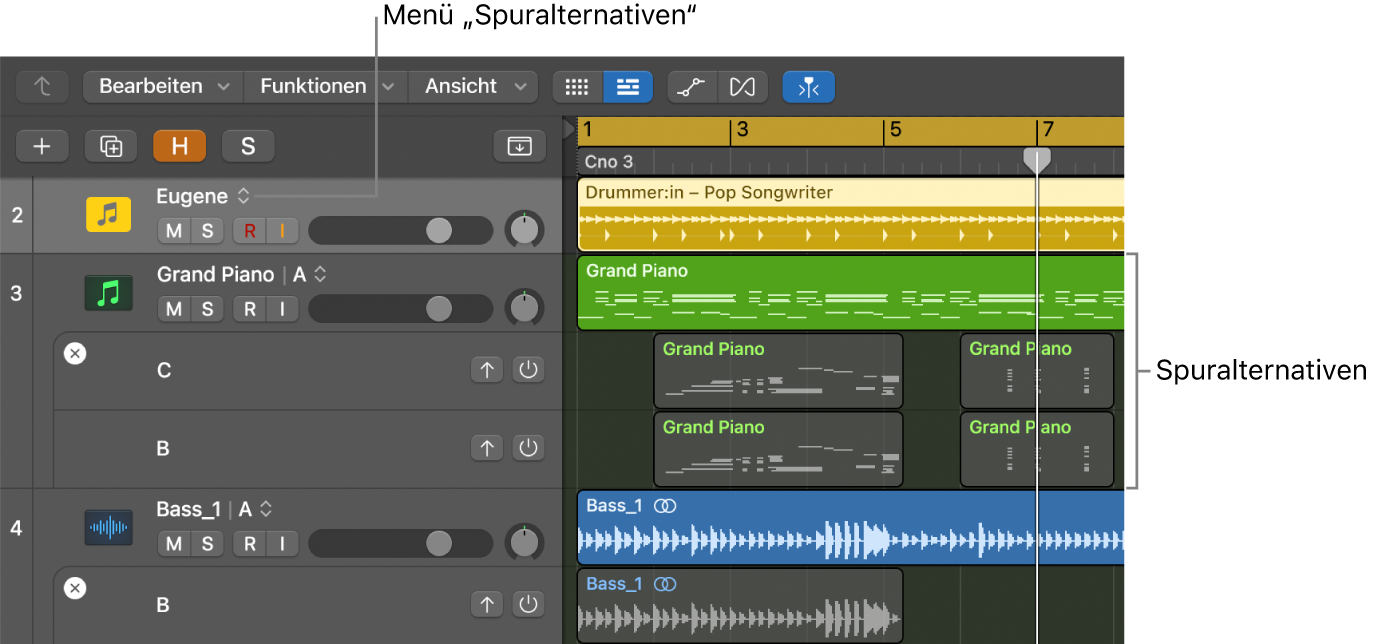Click the add track plus button

42,146
